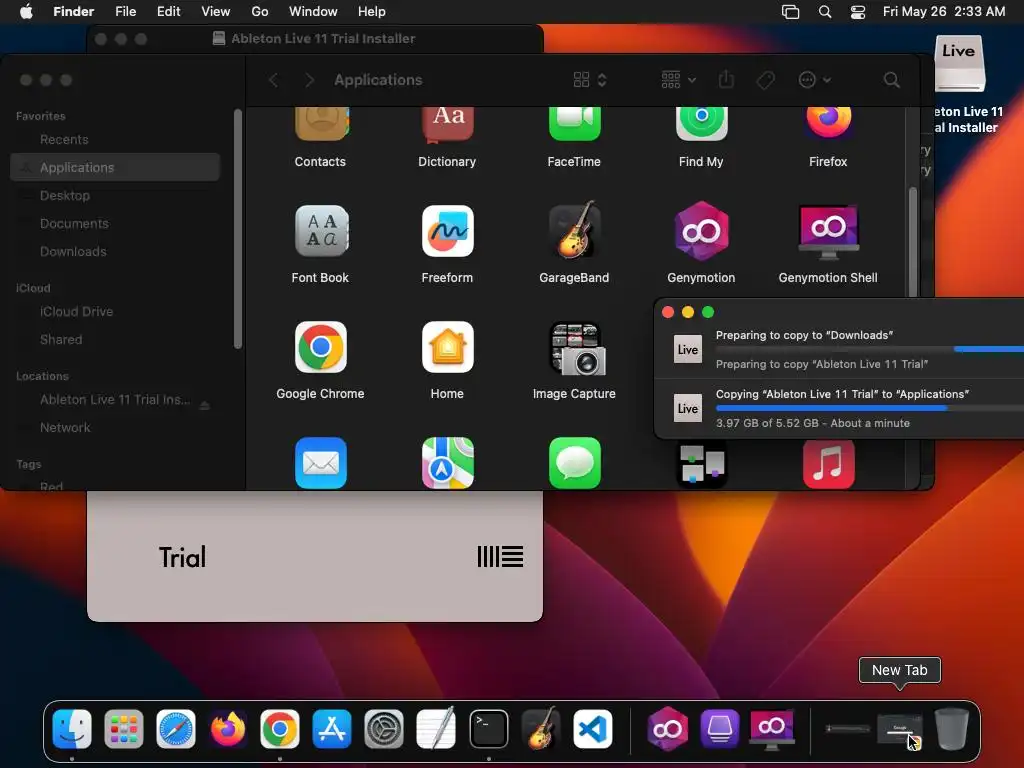Click the New Tab minimized window in Dock

[x=899, y=729]
